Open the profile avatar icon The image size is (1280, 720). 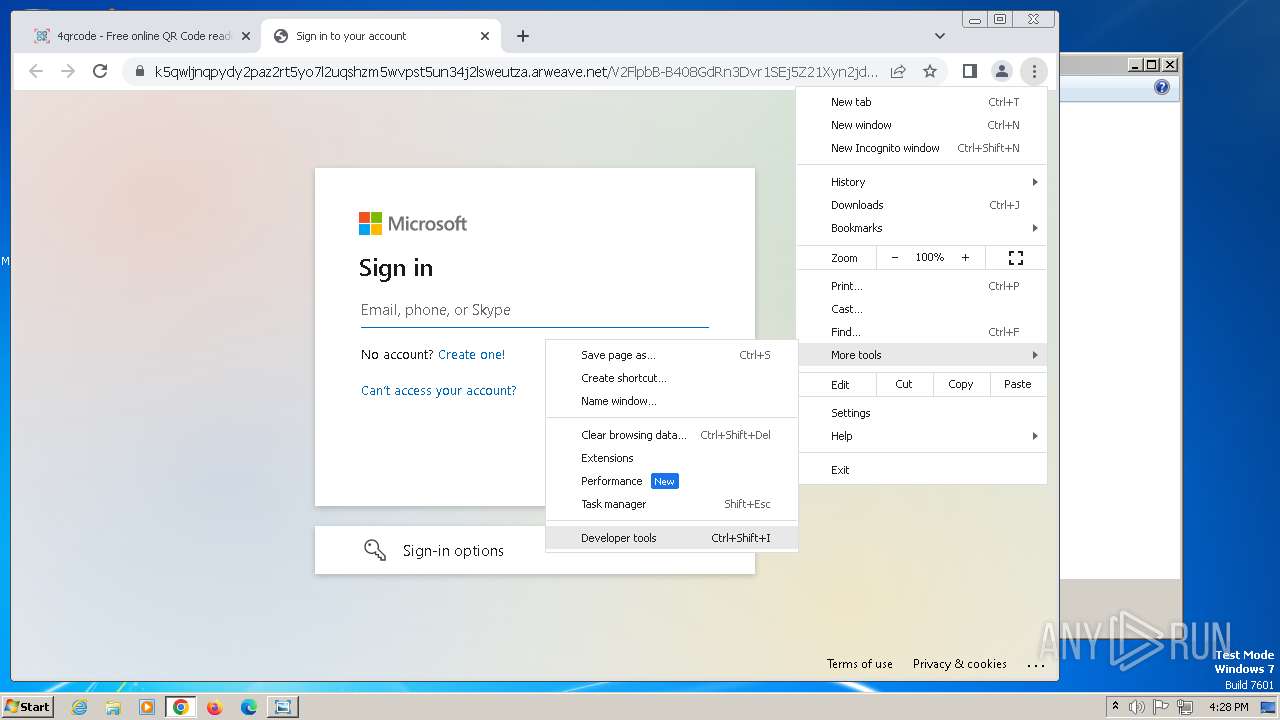tap(1001, 71)
